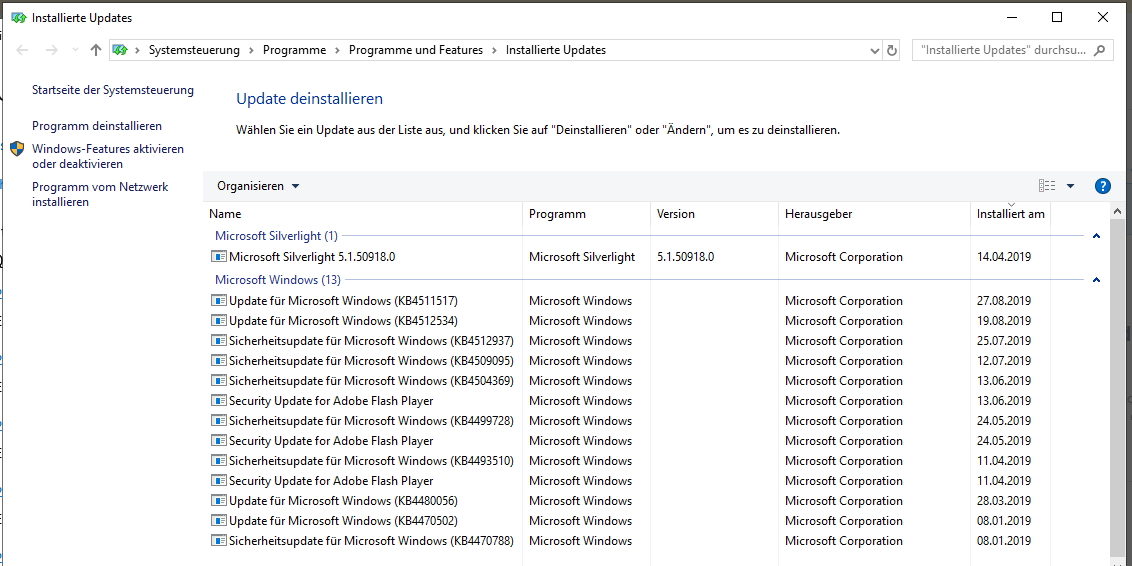1132x566 pixels.
Task: Select "Sicherheitsupdate für Microsoft Windows (KB4509095)"
Action: [371, 360]
